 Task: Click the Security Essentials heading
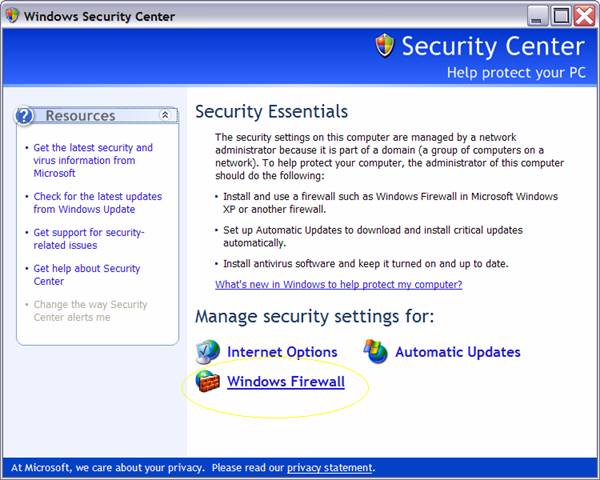click(x=271, y=112)
